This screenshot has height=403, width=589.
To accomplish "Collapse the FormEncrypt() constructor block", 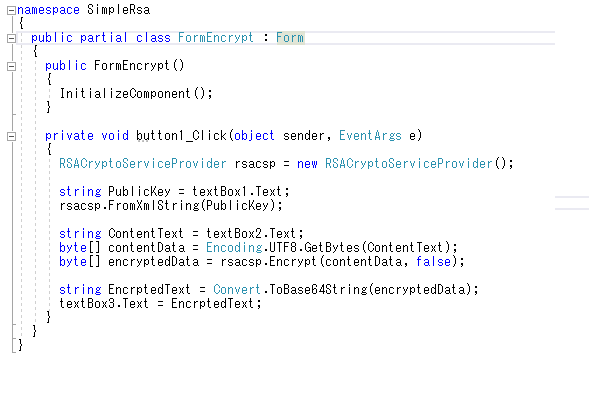I will pyautogui.click(x=12, y=66).
